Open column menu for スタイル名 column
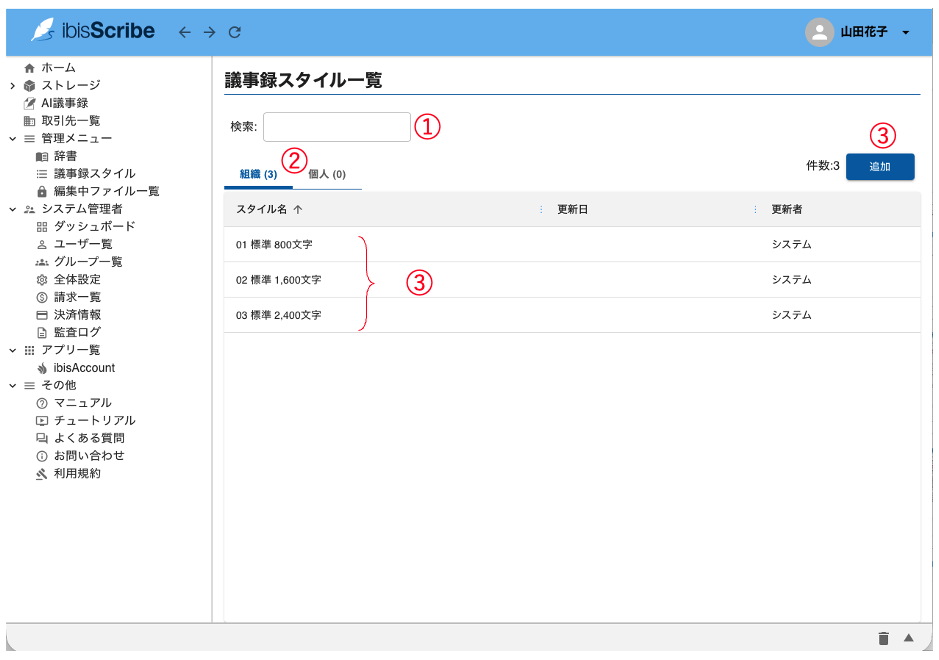 tap(541, 210)
